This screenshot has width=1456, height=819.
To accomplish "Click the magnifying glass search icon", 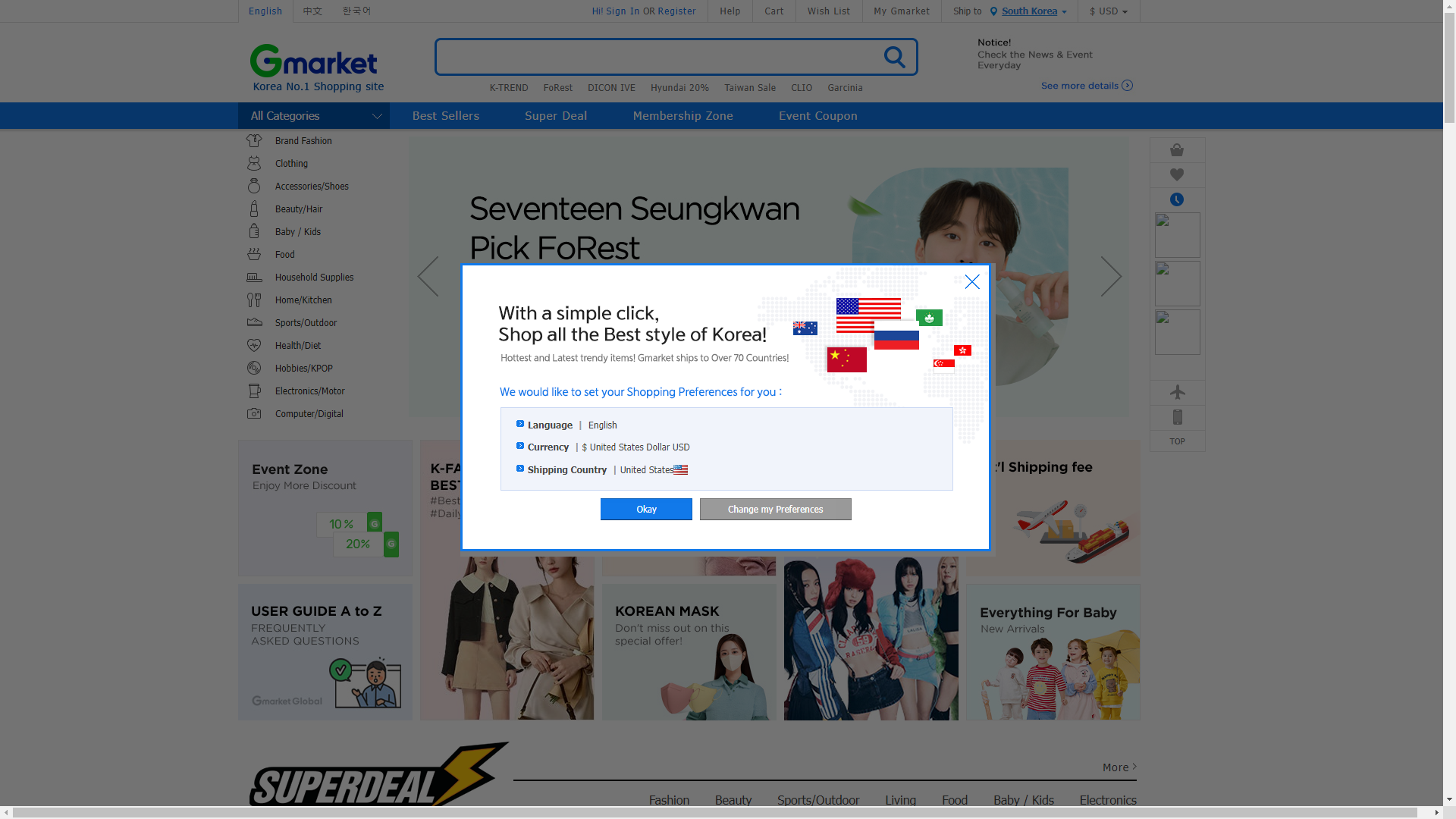I will [894, 56].
